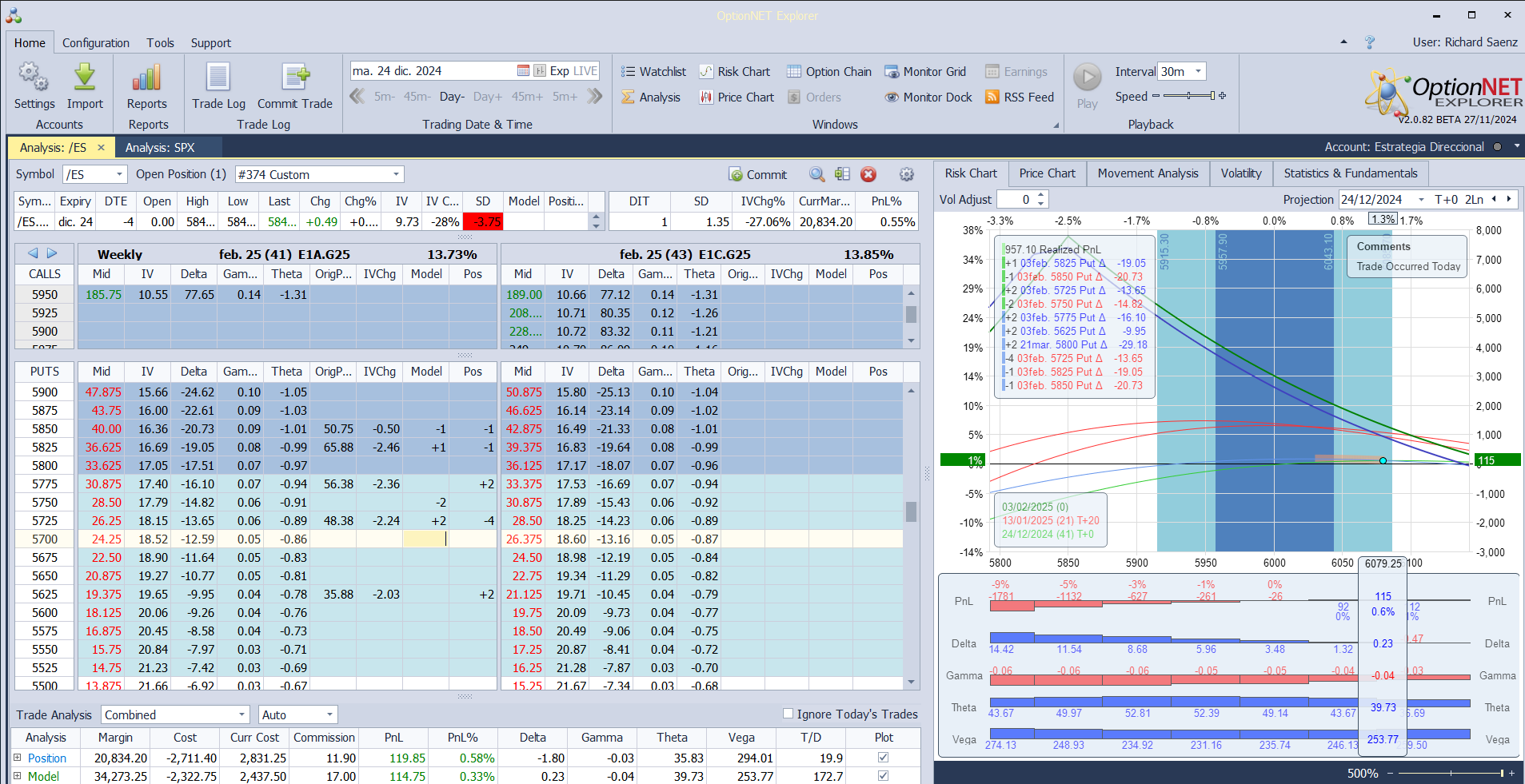Screen dimensions: 1525x784
Task: Expand the Position analysis row
Action: tap(18, 757)
